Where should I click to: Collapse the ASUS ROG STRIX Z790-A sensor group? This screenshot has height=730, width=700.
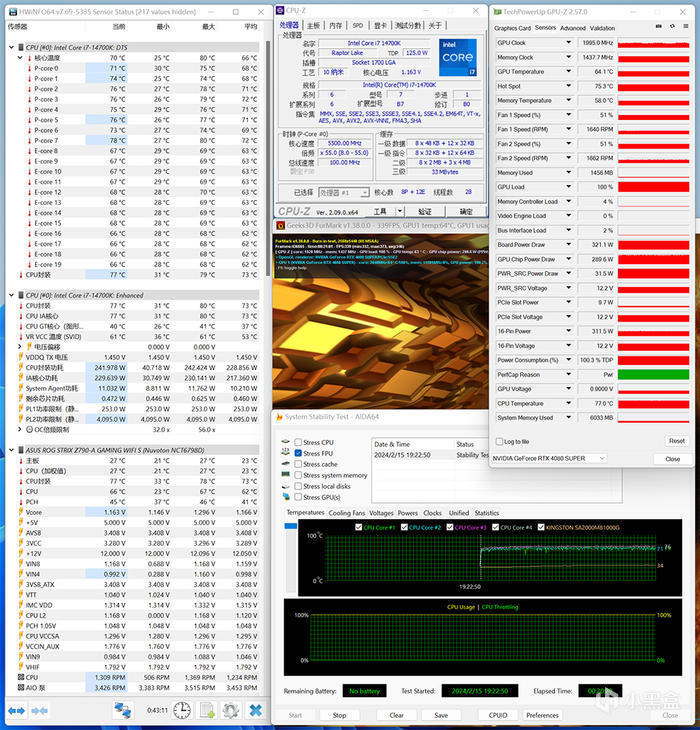point(10,450)
